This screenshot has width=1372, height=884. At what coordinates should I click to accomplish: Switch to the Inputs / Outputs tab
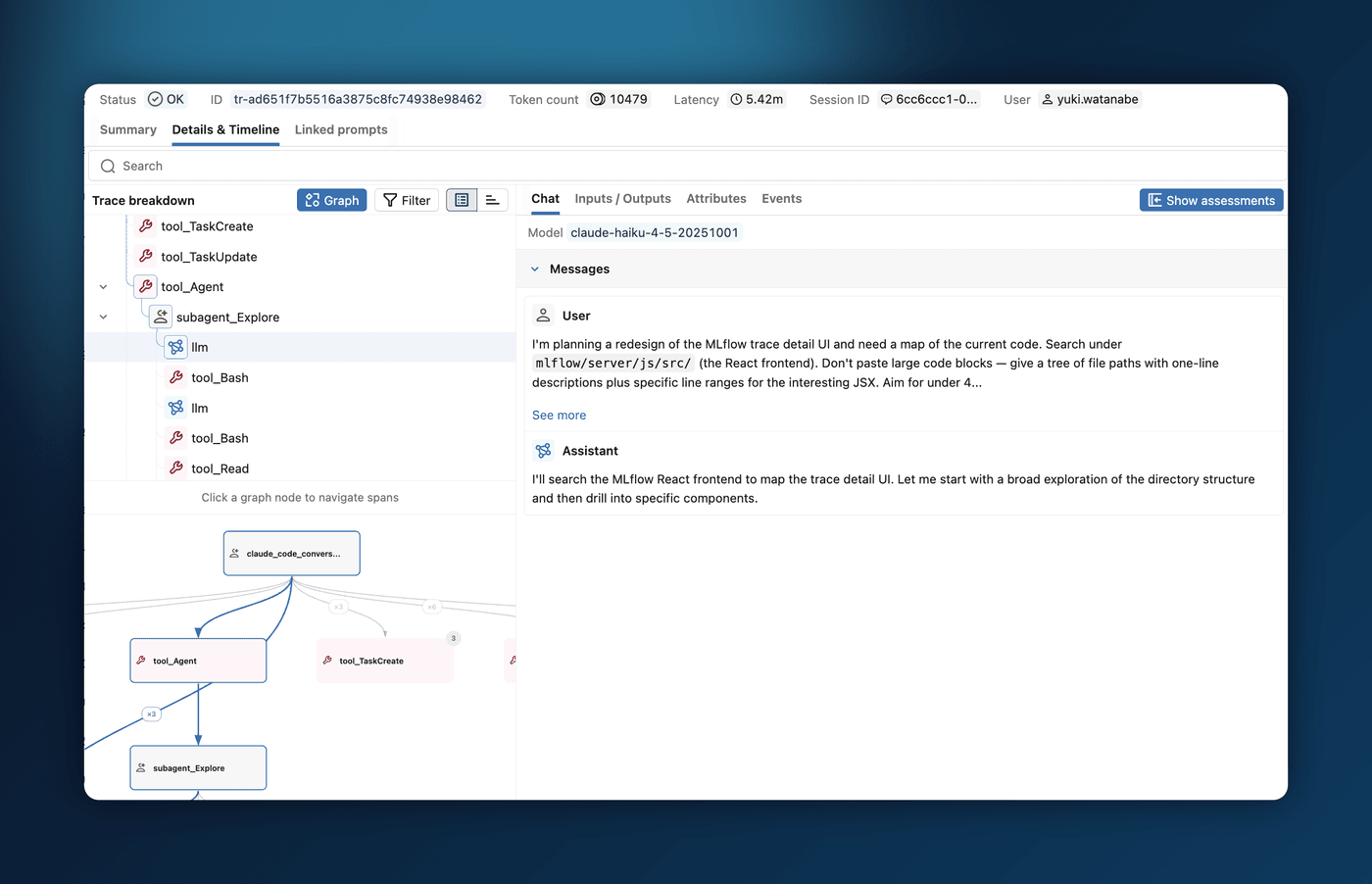click(622, 199)
